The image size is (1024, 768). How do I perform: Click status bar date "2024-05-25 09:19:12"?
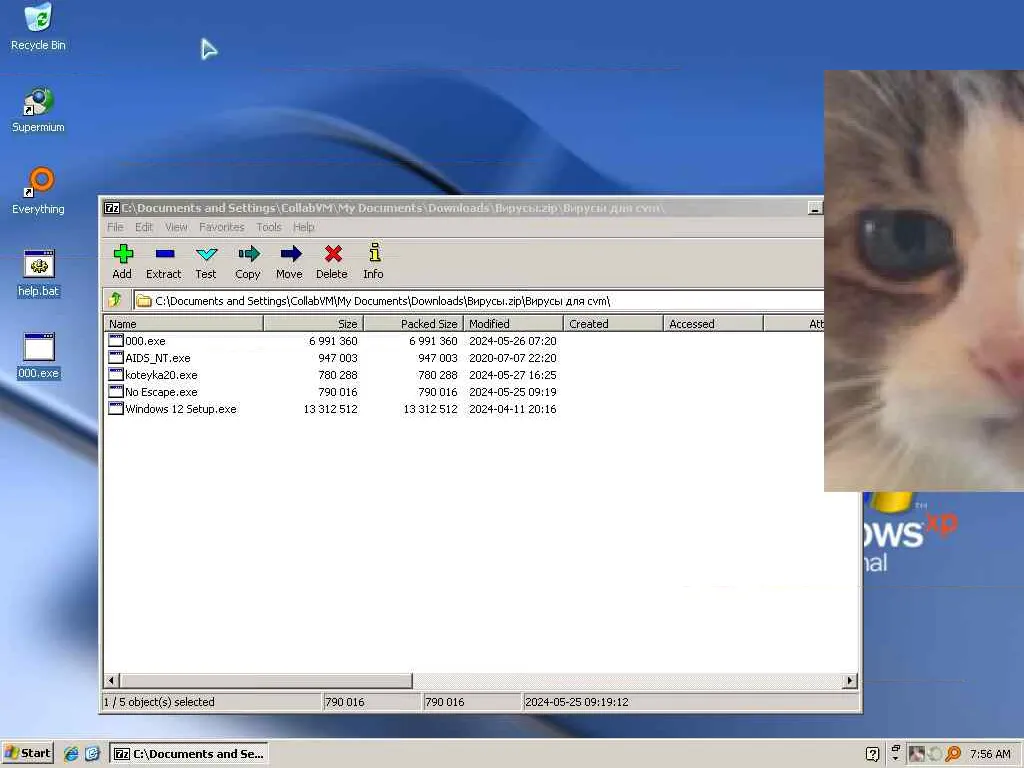[x=577, y=702]
